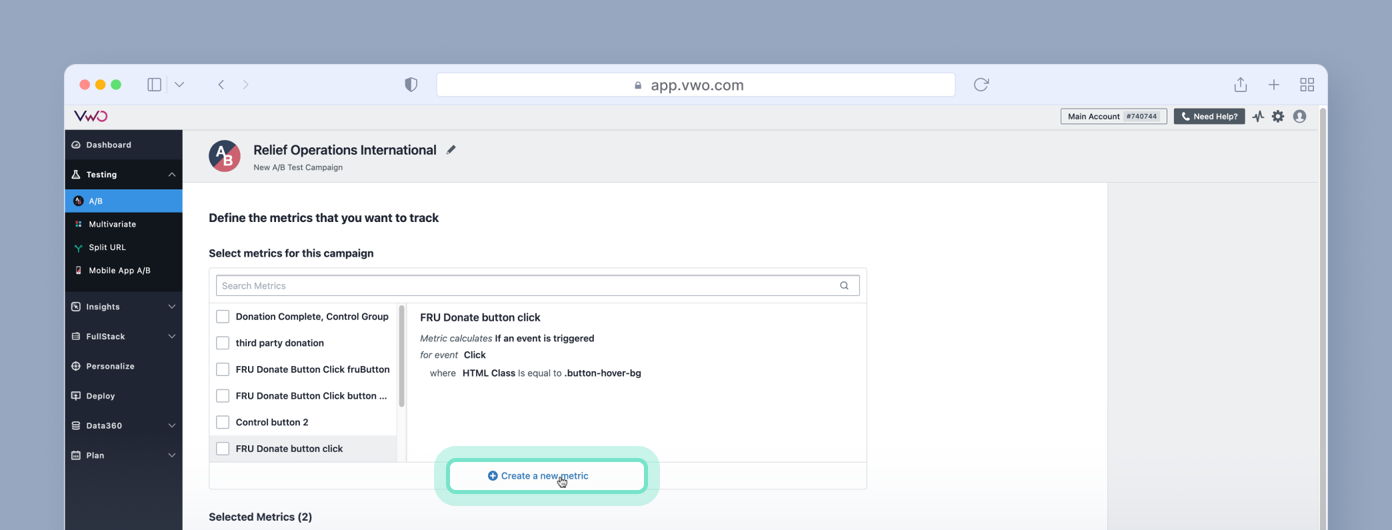Click the Testing flask icon
The image size is (1392, 530).
pos(76,175)
